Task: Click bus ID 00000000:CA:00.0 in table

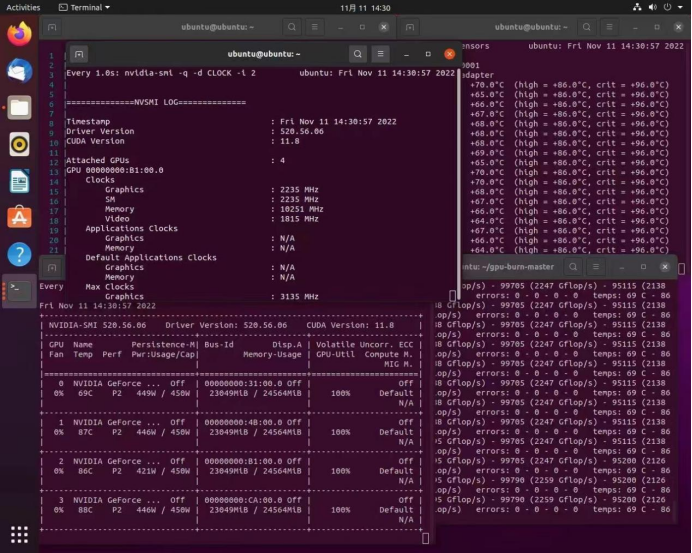Action: coord(243,500)
